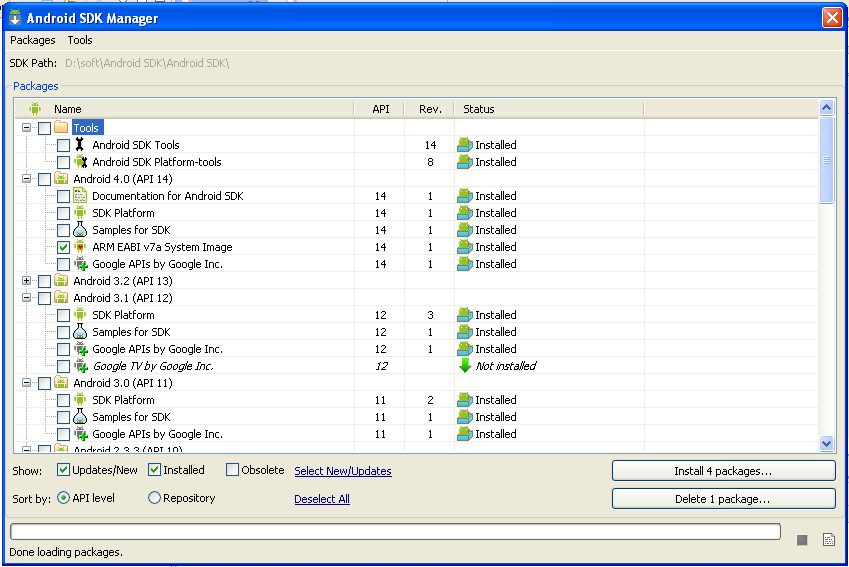Toggle the Updates/New filter checkbox
The image size is (849, 567).
pyautogui.click(x=63, y=470)
